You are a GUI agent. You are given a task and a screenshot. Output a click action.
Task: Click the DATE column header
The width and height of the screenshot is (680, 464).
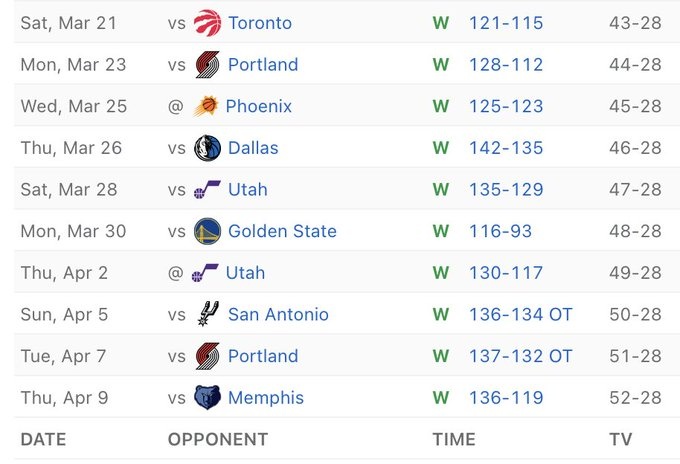click(x=44, y=439)
